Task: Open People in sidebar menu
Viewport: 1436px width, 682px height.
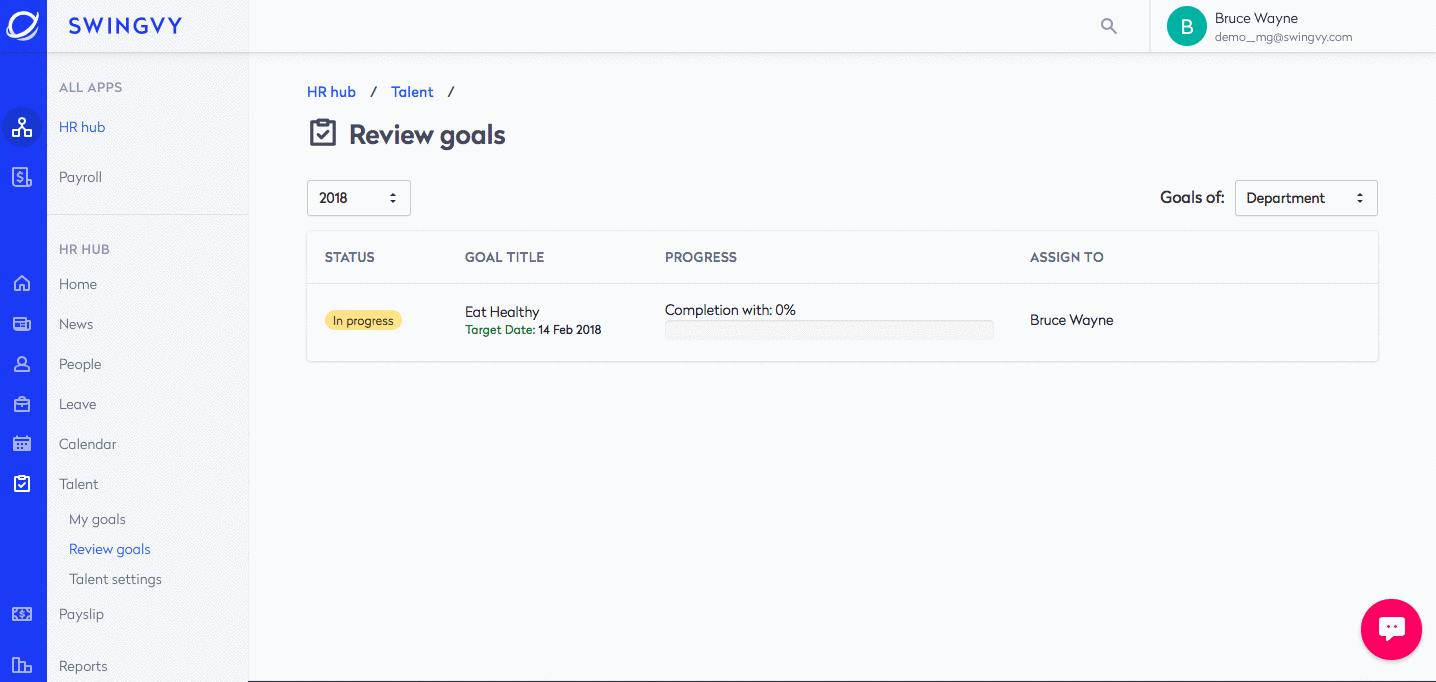Action: click(80, 364)
